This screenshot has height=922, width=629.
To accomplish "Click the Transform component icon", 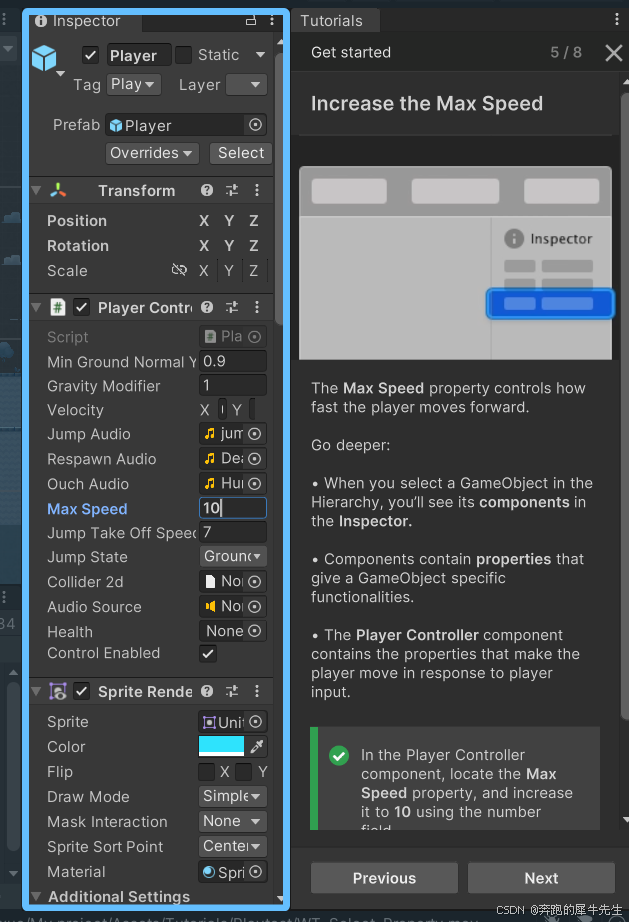I will pyautogui.click(x=58, y=190).
